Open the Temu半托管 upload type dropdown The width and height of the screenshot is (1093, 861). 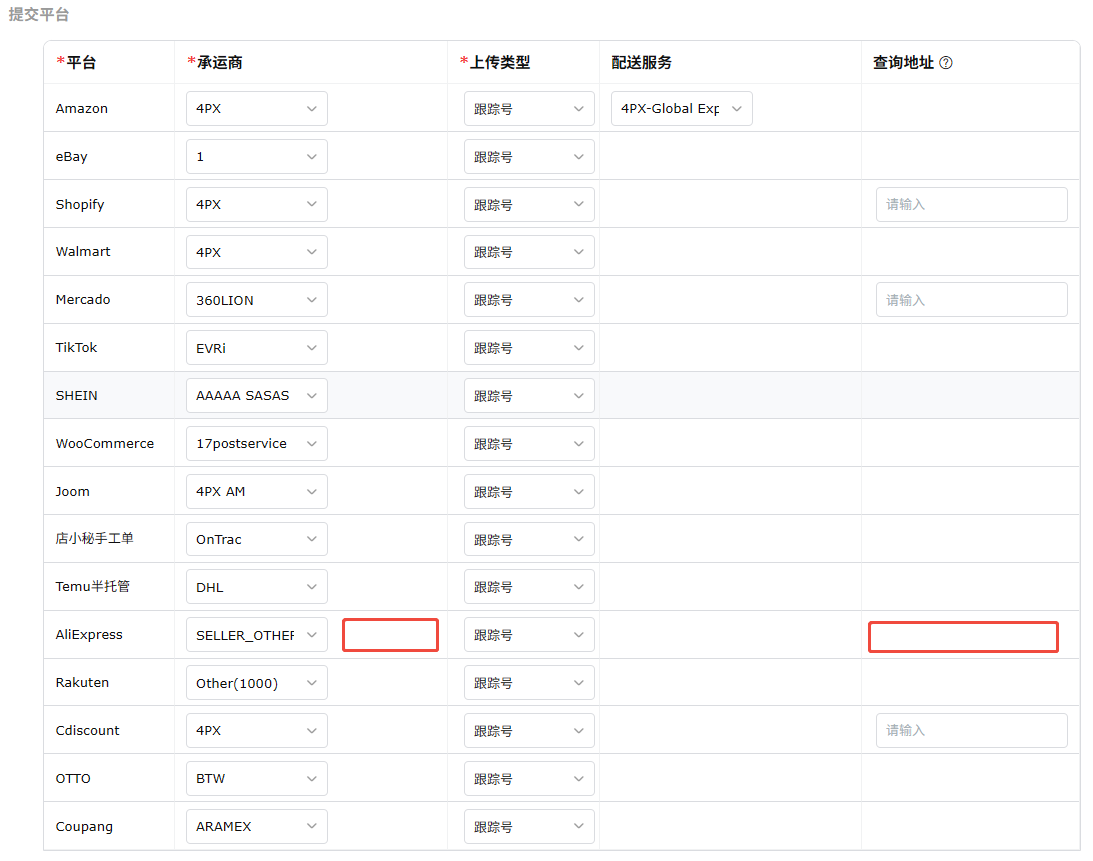pyautogui.click(x=529, y=587)
